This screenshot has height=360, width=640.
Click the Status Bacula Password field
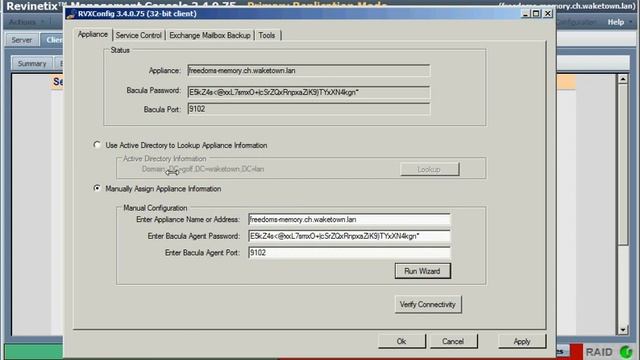309,92
